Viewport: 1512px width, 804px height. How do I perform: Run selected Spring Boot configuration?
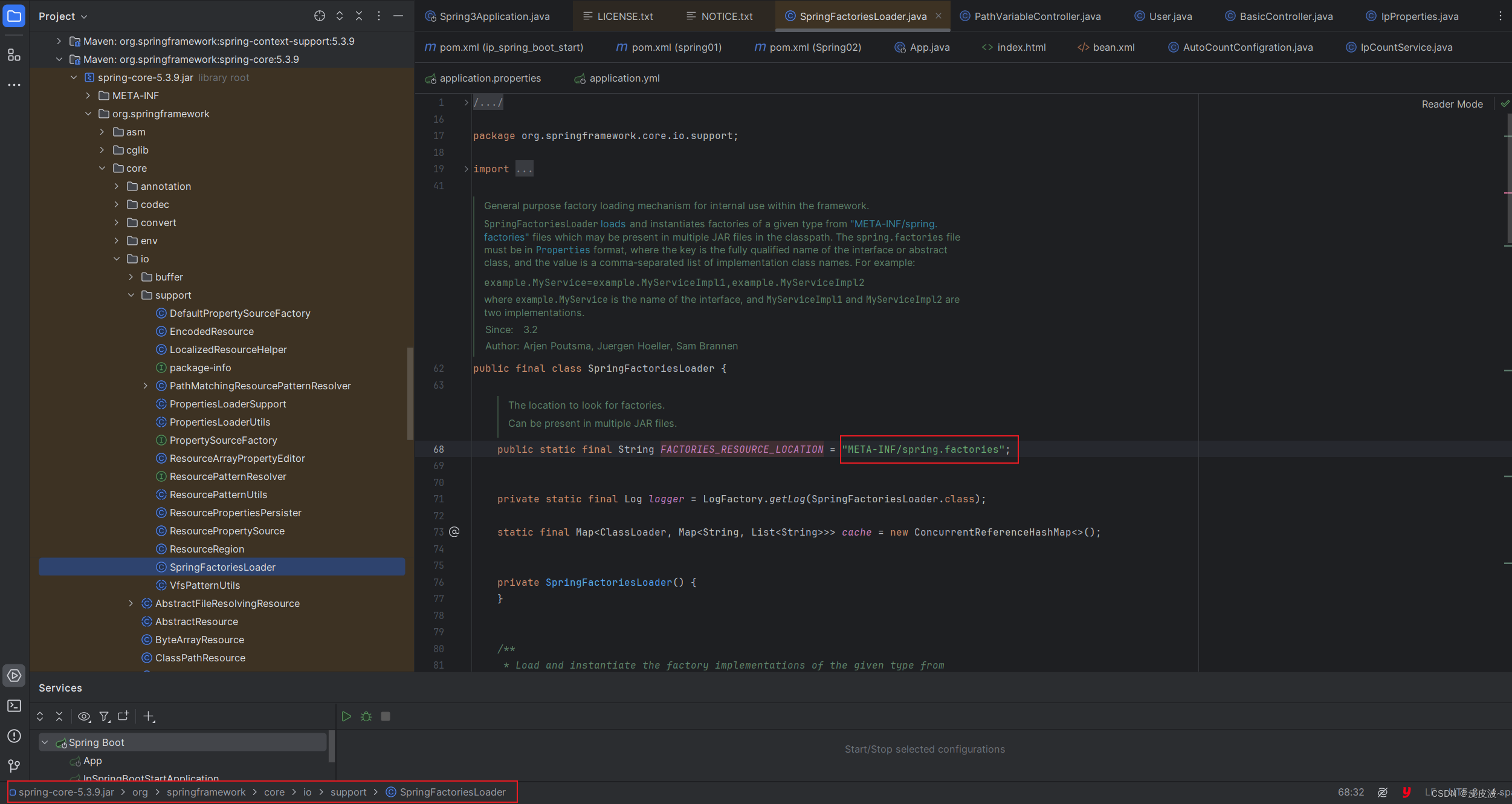[346, 716]
